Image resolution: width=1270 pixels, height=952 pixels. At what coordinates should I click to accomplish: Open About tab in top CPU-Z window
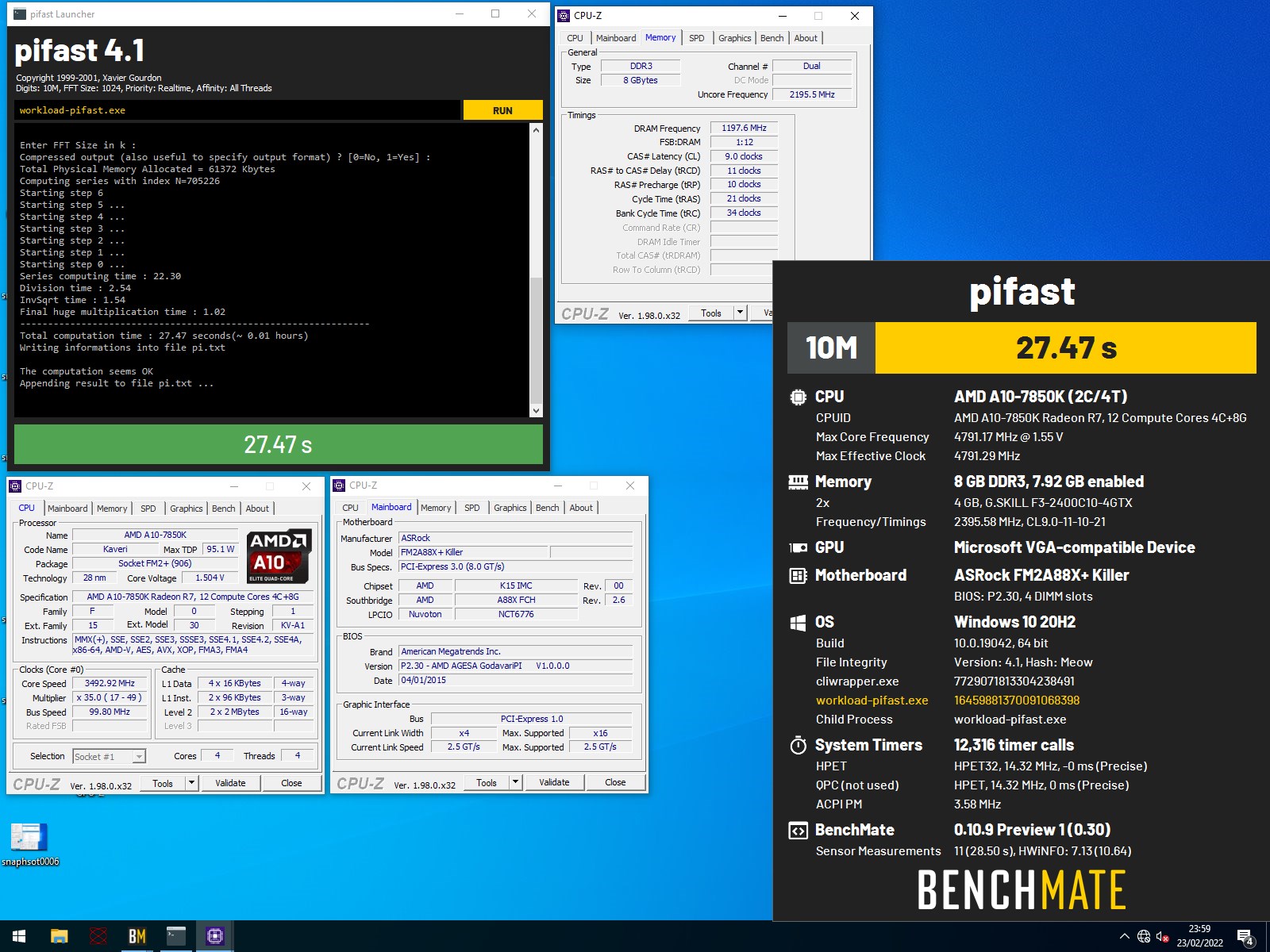806,38
